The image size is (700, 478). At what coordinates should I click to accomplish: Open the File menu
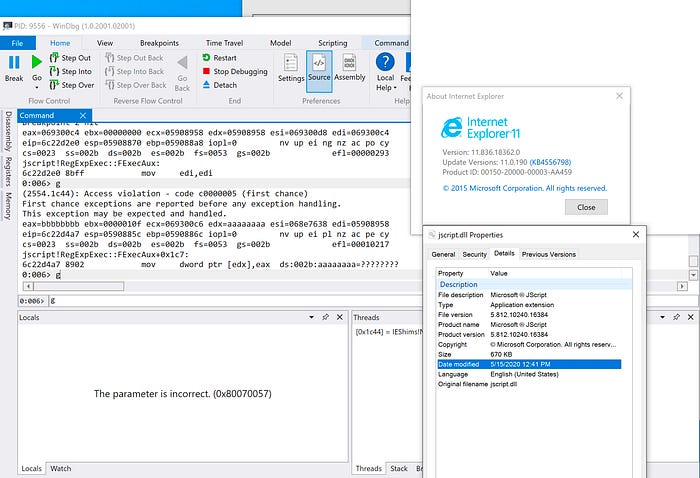pos(17,43)
